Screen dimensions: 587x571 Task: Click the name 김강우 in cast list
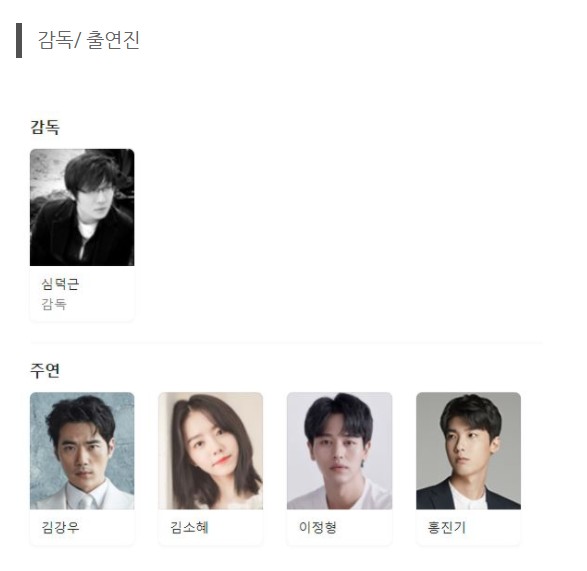click(60, 527)
